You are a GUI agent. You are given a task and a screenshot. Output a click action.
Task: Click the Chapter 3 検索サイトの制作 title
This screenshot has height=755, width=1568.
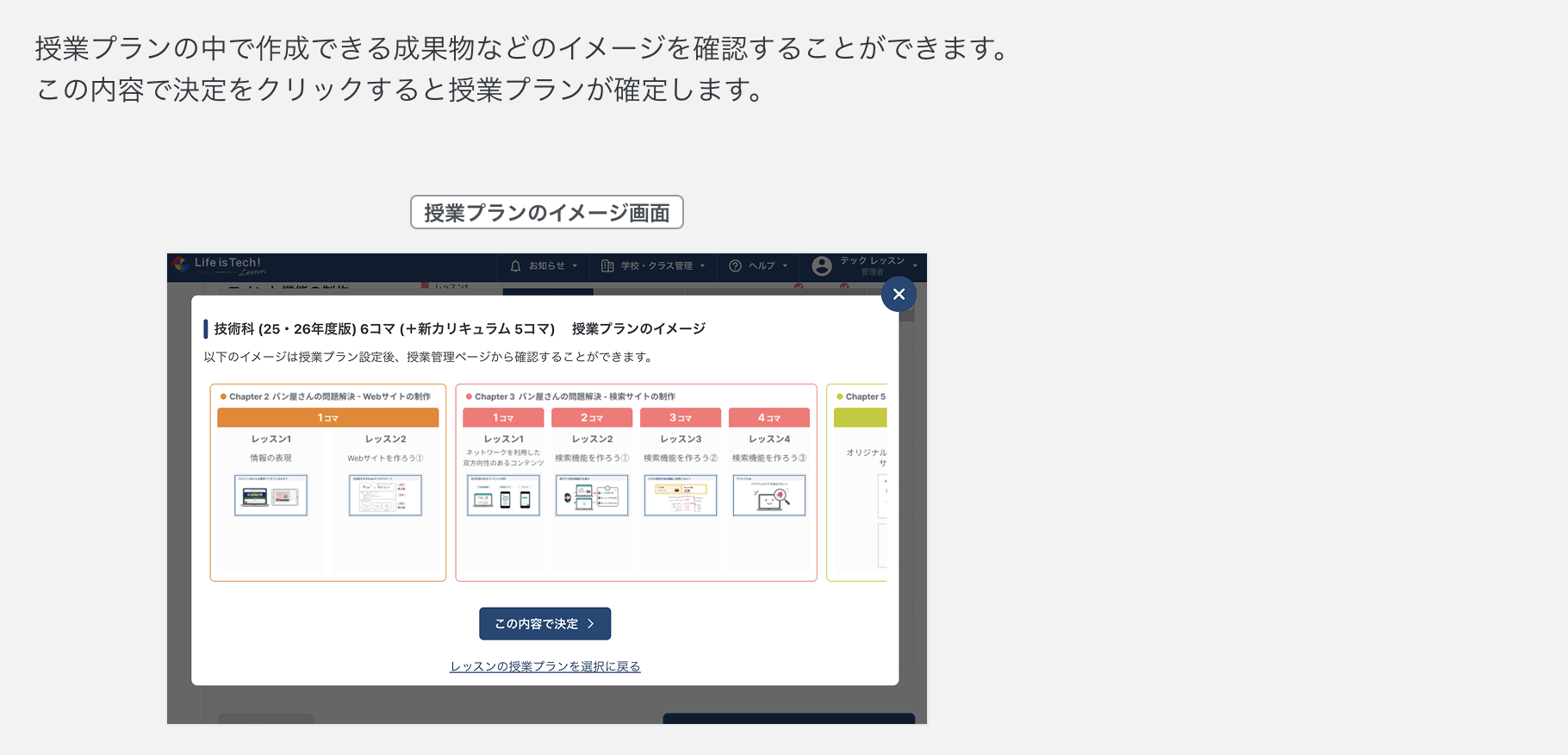(x=575, y=396)
